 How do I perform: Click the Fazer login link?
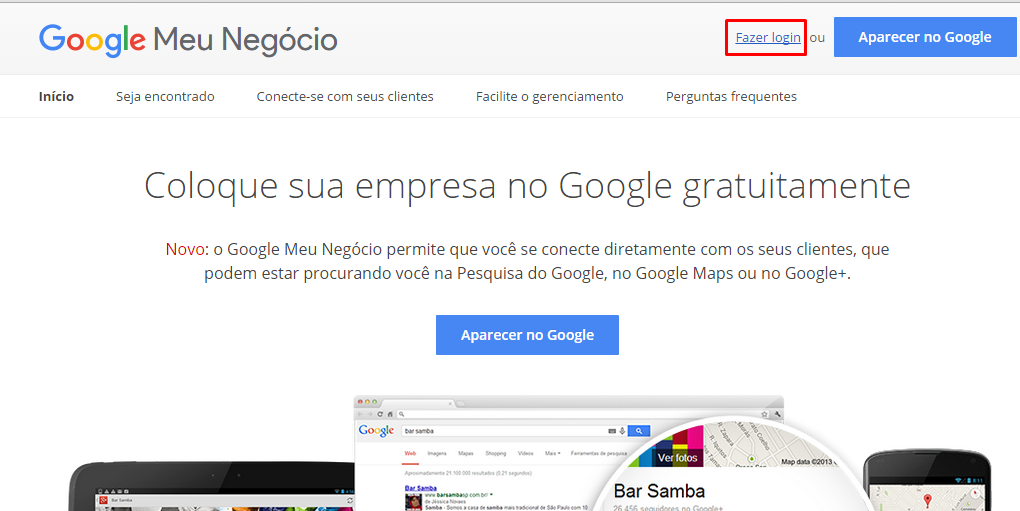[x=768, y=38]
